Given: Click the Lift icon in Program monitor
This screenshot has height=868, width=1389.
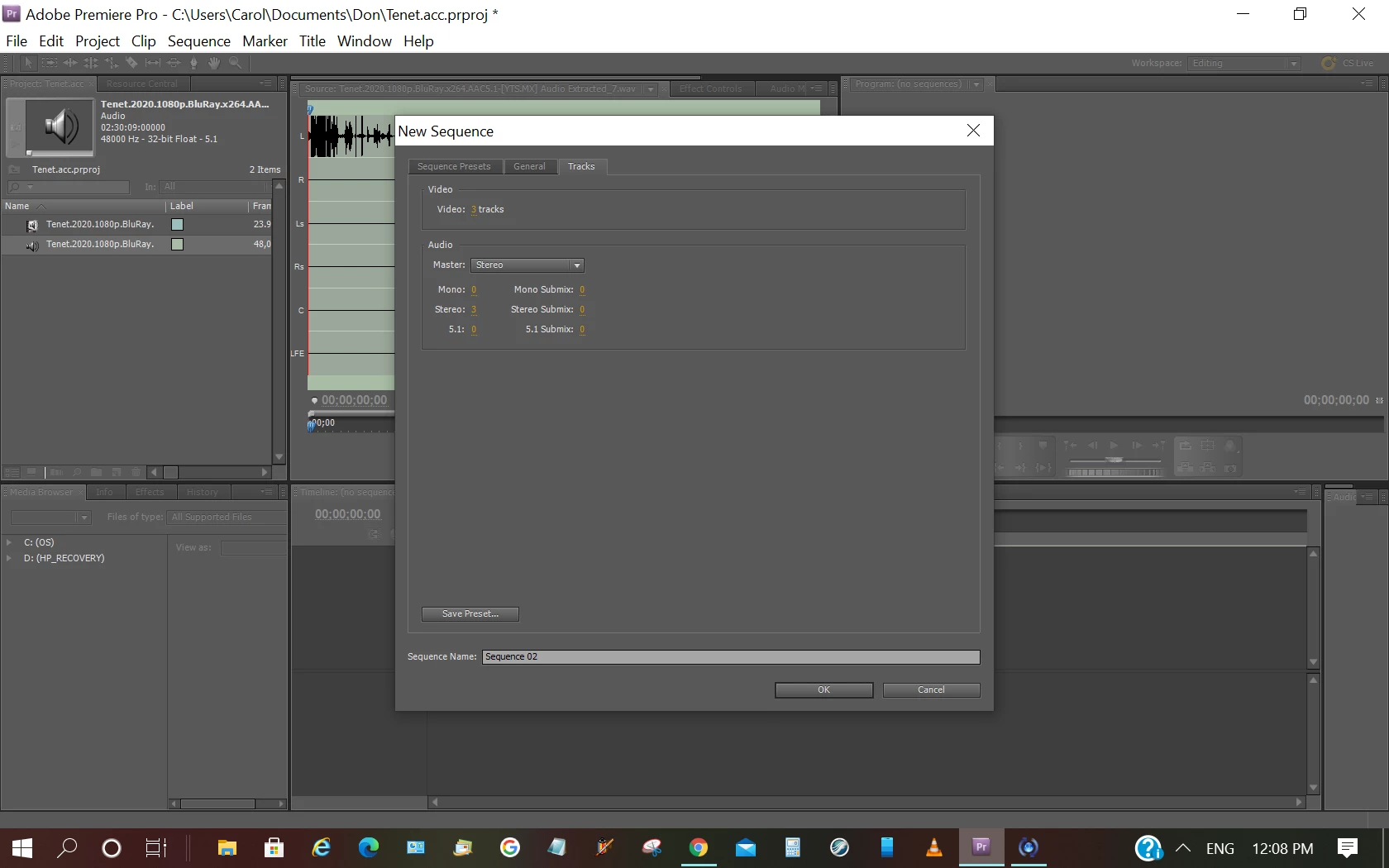Looking at the screenshot, I should pyautogui.click(x=1185, y=468).
